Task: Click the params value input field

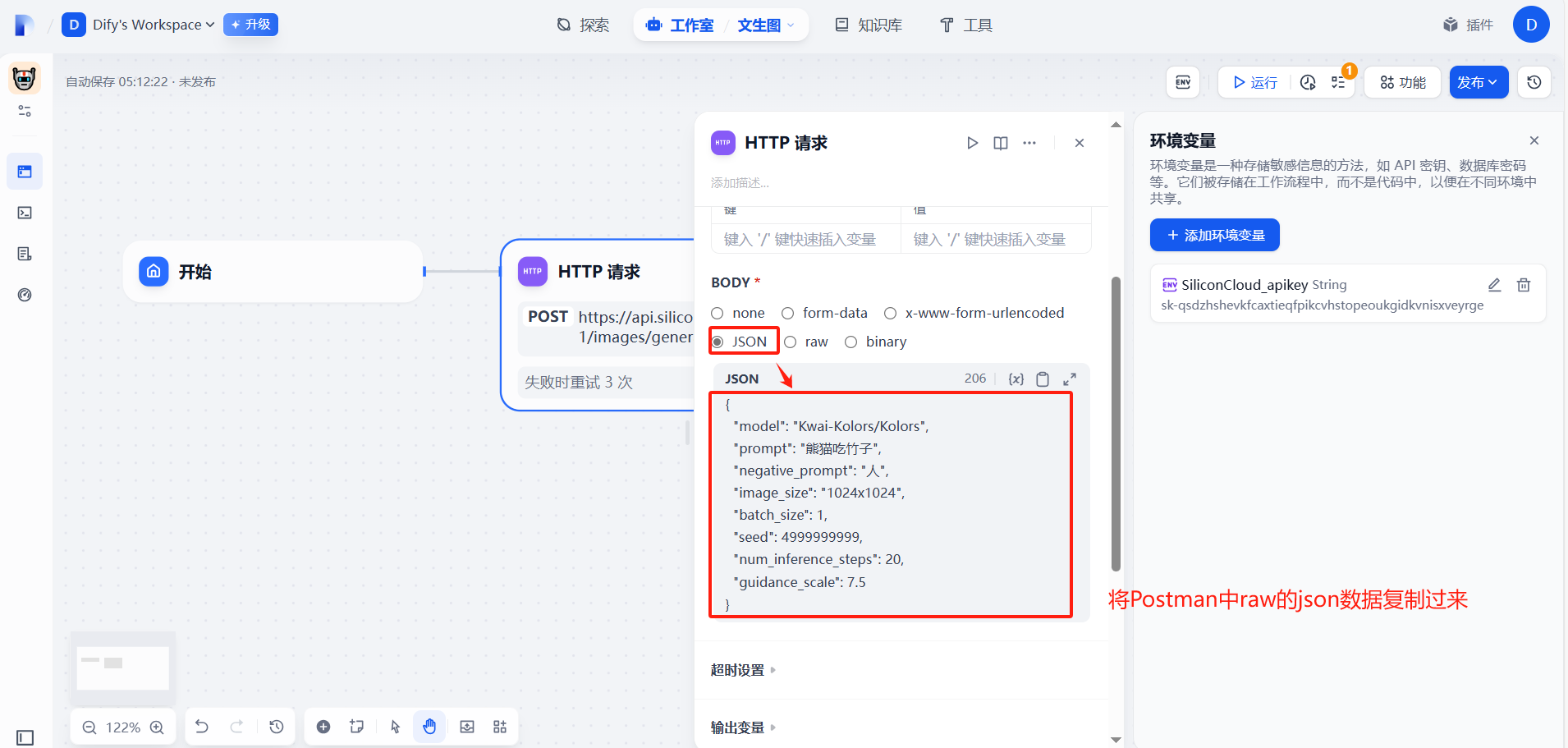Action: (x=996, y=239)
